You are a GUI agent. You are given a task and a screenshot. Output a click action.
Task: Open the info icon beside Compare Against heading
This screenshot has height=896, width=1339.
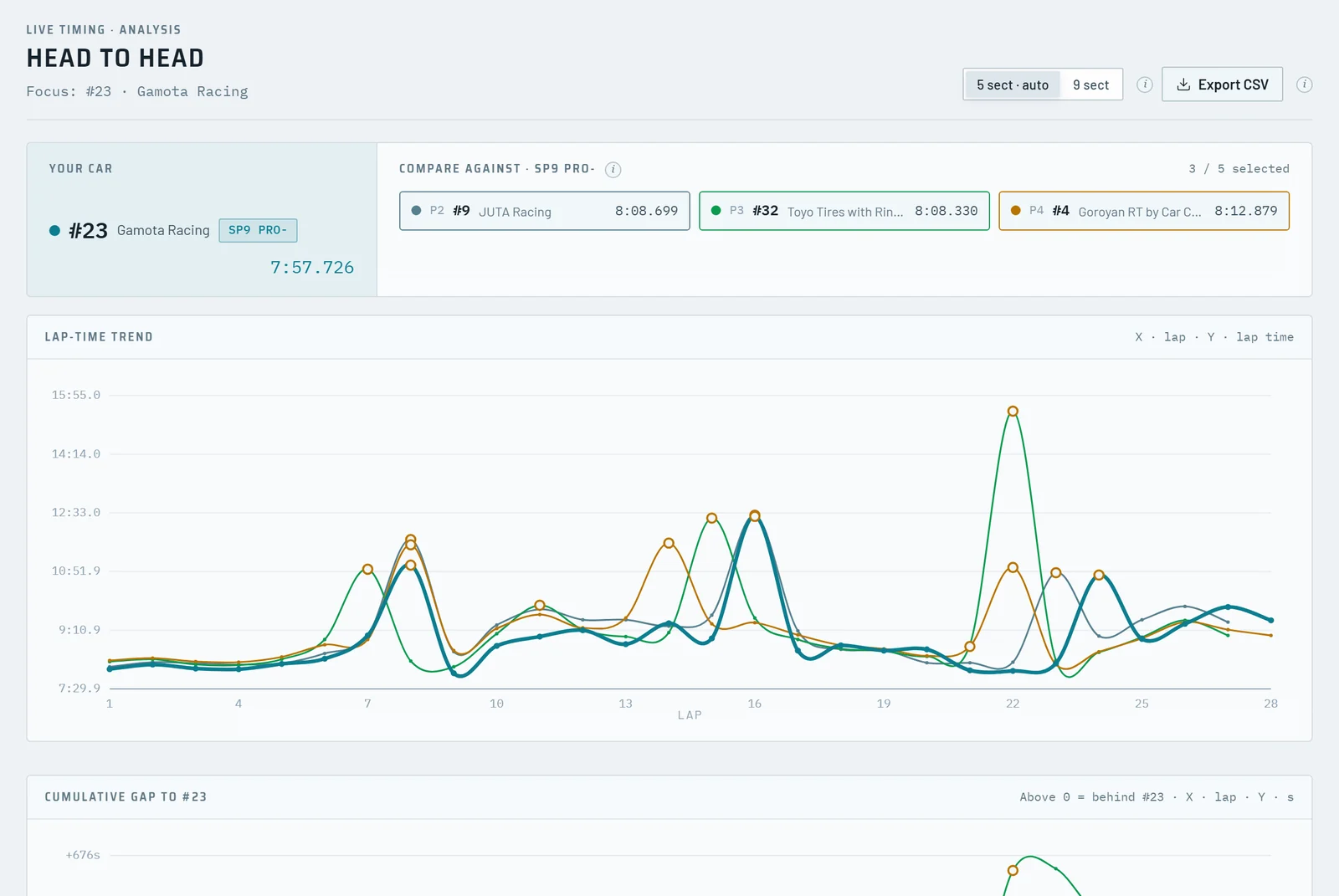[613, 170]
